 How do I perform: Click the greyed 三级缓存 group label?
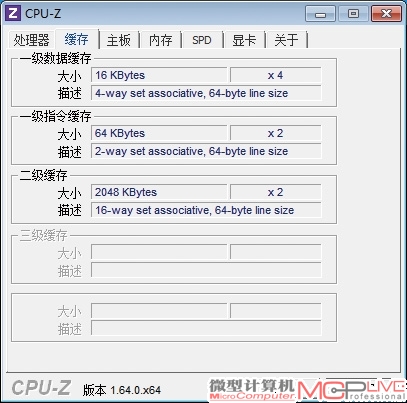pyautogui.click(x=43, y=235)
